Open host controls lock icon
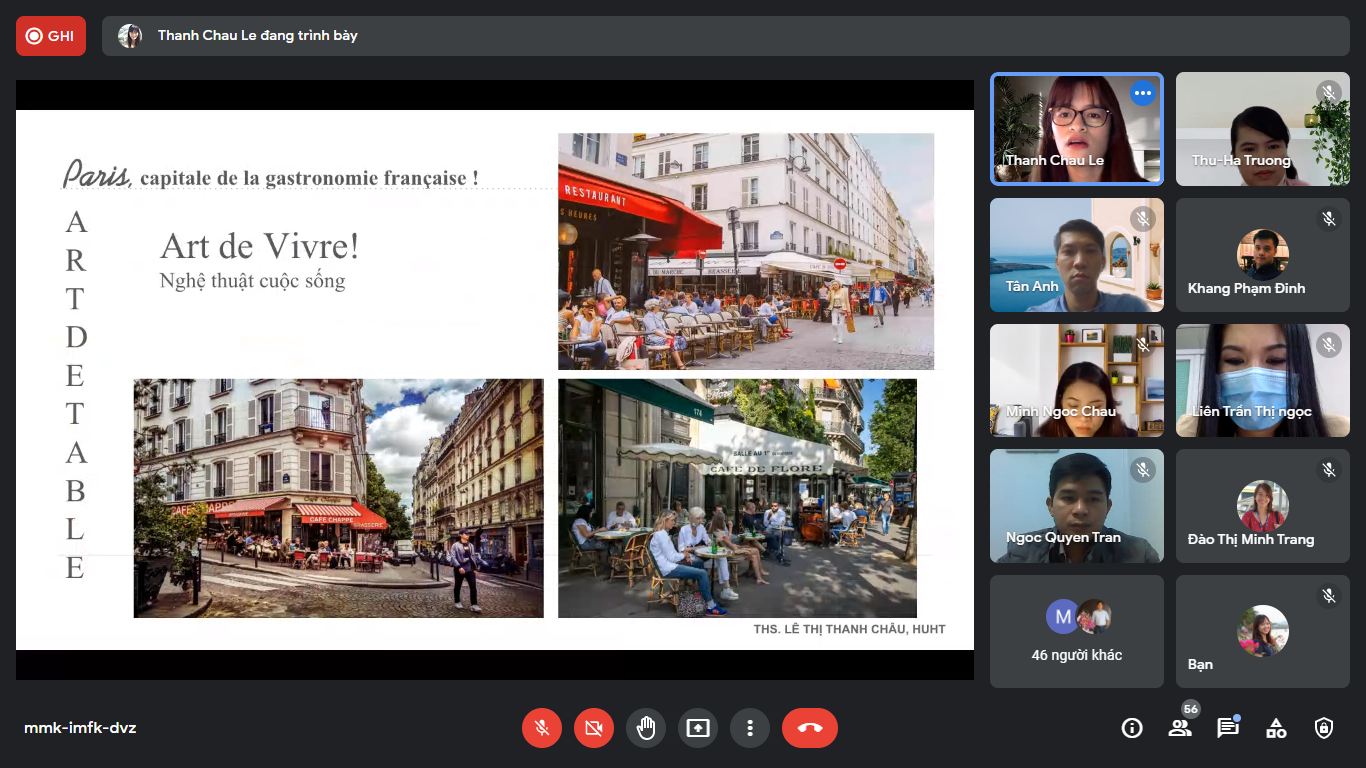Viewport: 1366px width, 768px height. (1324, 728)
